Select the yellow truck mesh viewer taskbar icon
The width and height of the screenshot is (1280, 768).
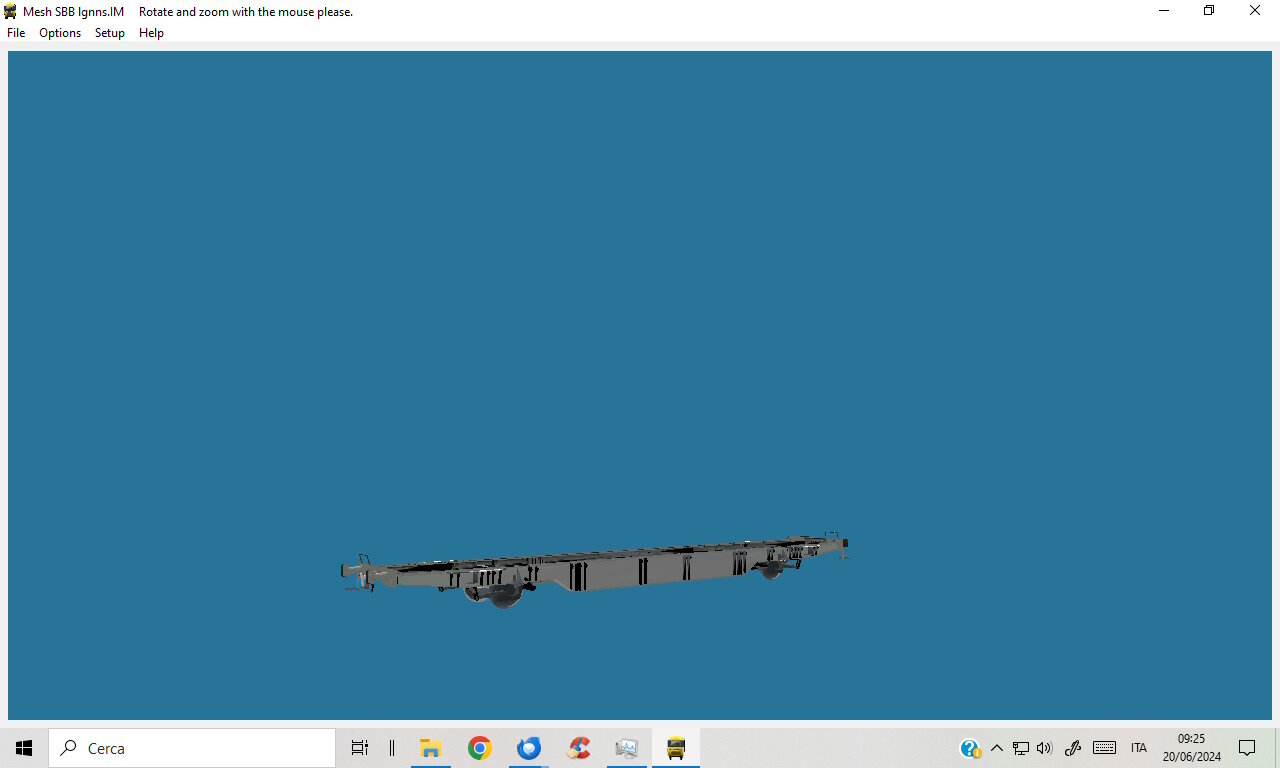point(676,748)
